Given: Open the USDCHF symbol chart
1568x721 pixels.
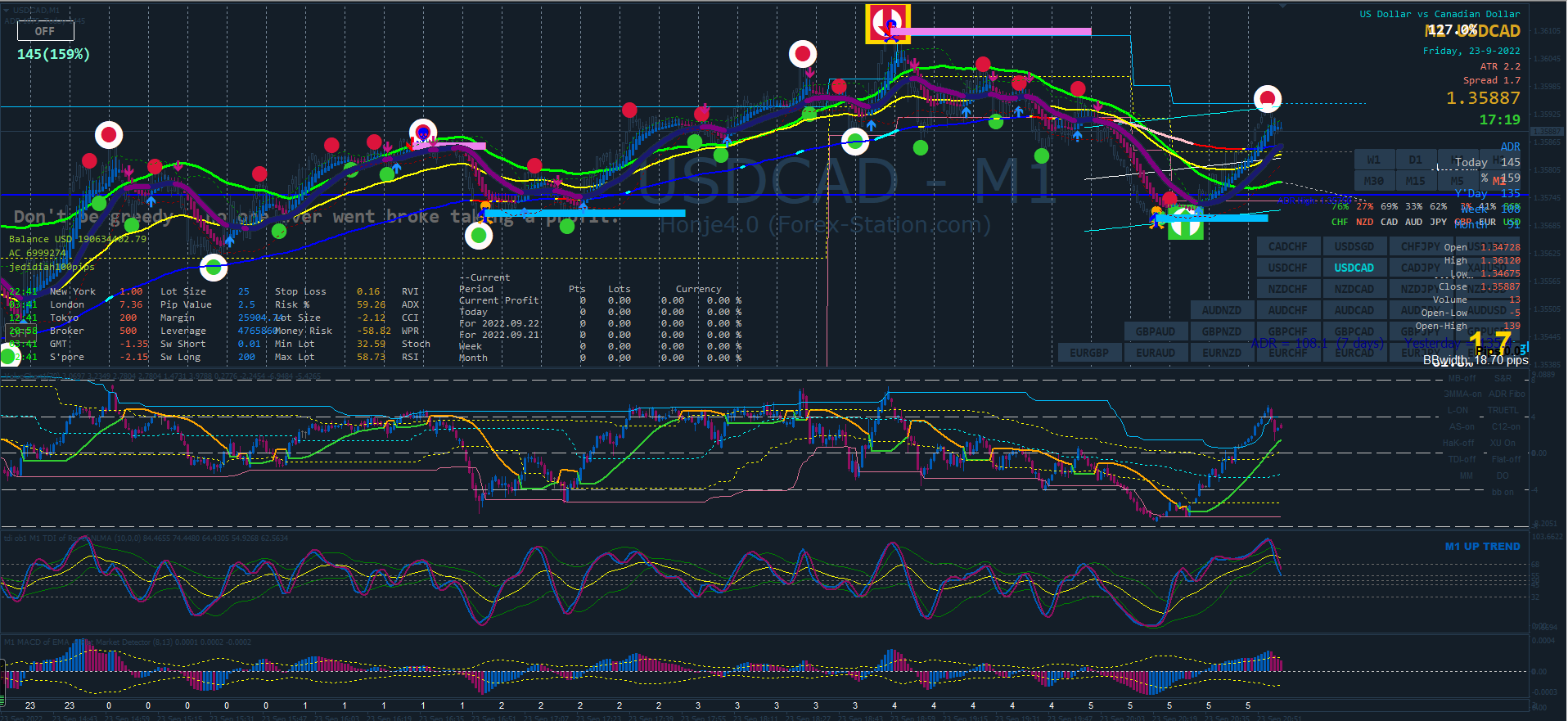Looking at the screenshot, I should (x=1288, y=268).
